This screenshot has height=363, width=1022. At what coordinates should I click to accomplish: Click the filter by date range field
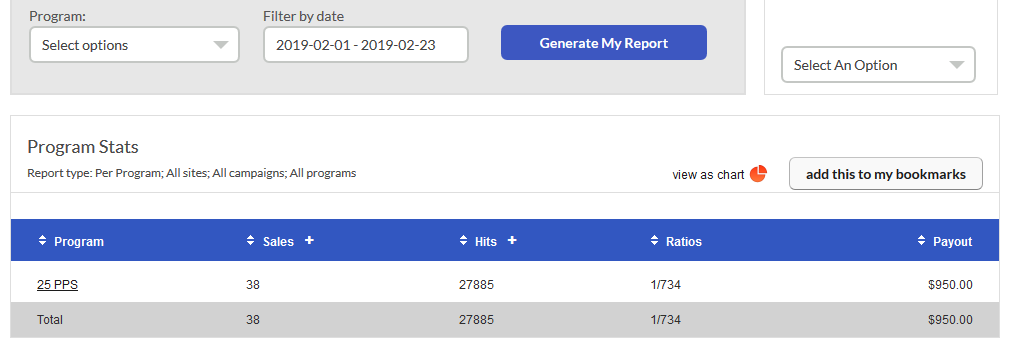pyautogui.click(x=366, y=45)
